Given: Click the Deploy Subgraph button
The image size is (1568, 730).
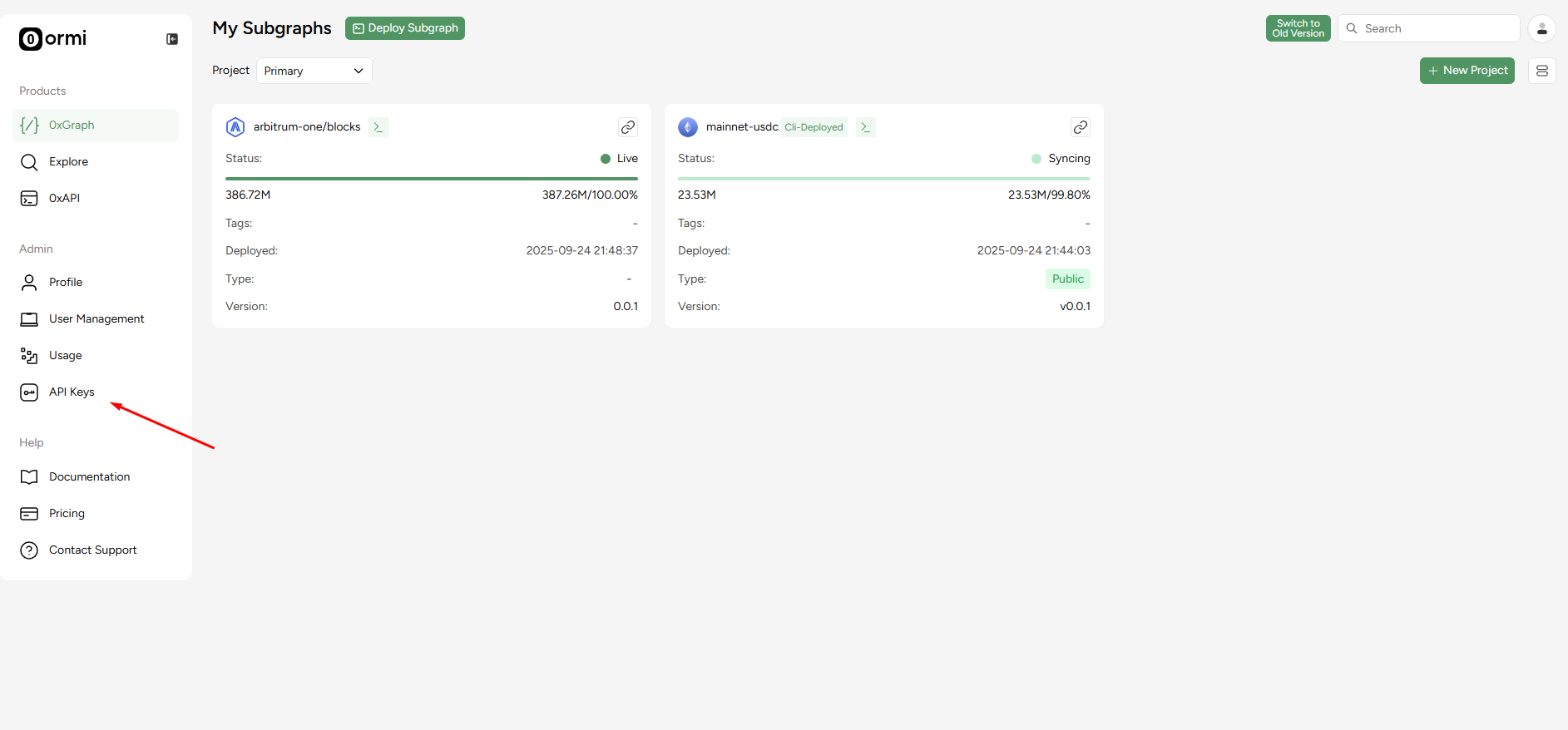Looking at the screenshot, I should coord(405,28).
